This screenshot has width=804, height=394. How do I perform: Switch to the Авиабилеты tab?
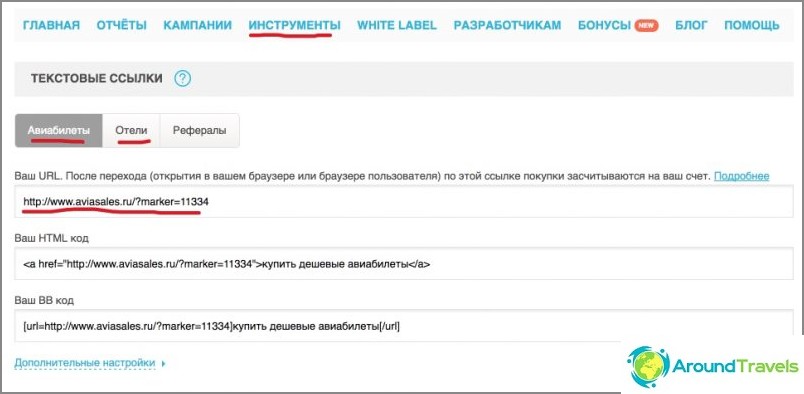tap(58, 130)
